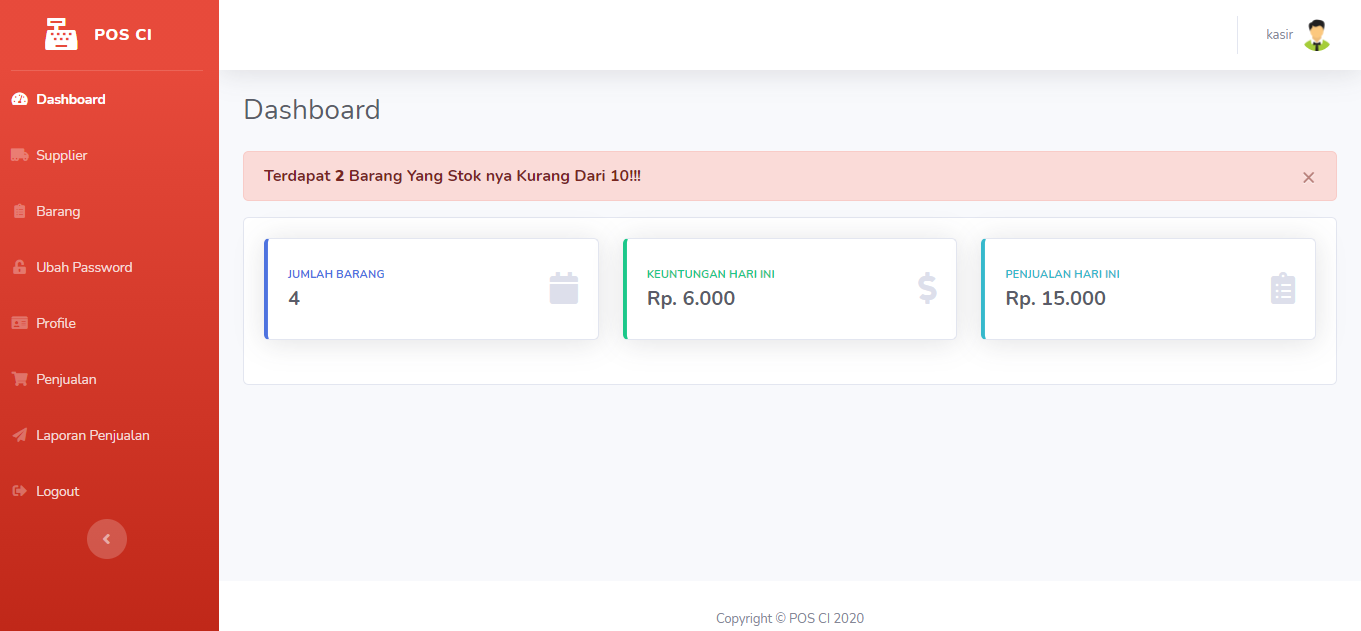Screen dimensions: 1361x631
Task: Go to the Laporan Penjualan menu
Action: pos(93,435)
